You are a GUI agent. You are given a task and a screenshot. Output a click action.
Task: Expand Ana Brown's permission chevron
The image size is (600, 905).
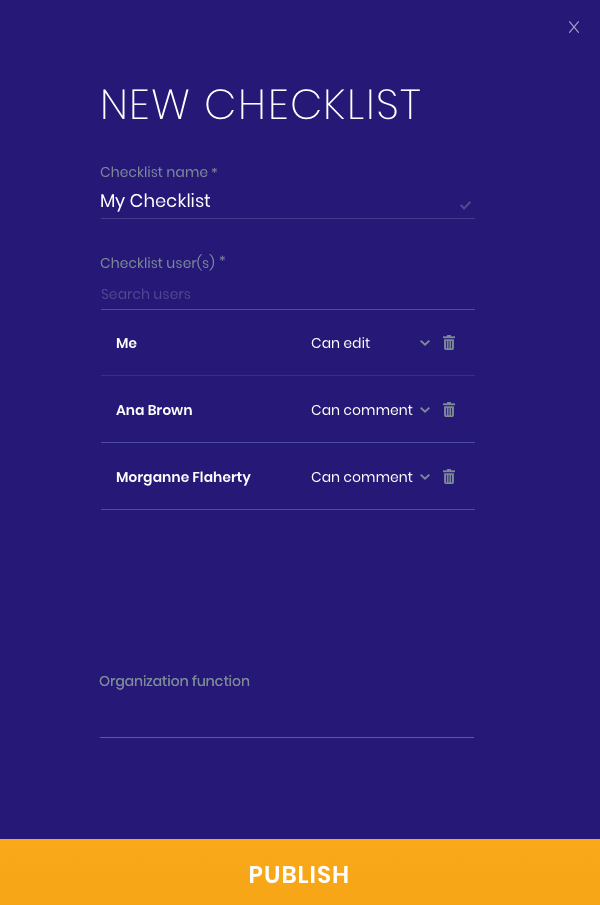tap(425, 410)
